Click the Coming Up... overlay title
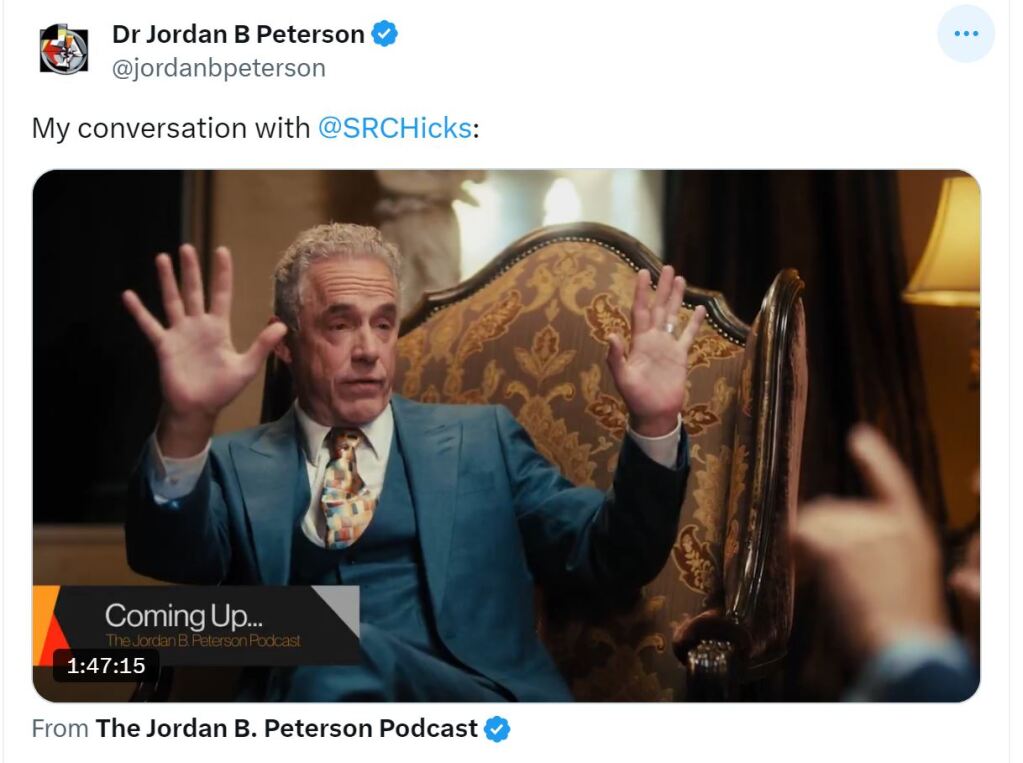This screenshot has height=763, width=1023. click(x=186, y=615)
